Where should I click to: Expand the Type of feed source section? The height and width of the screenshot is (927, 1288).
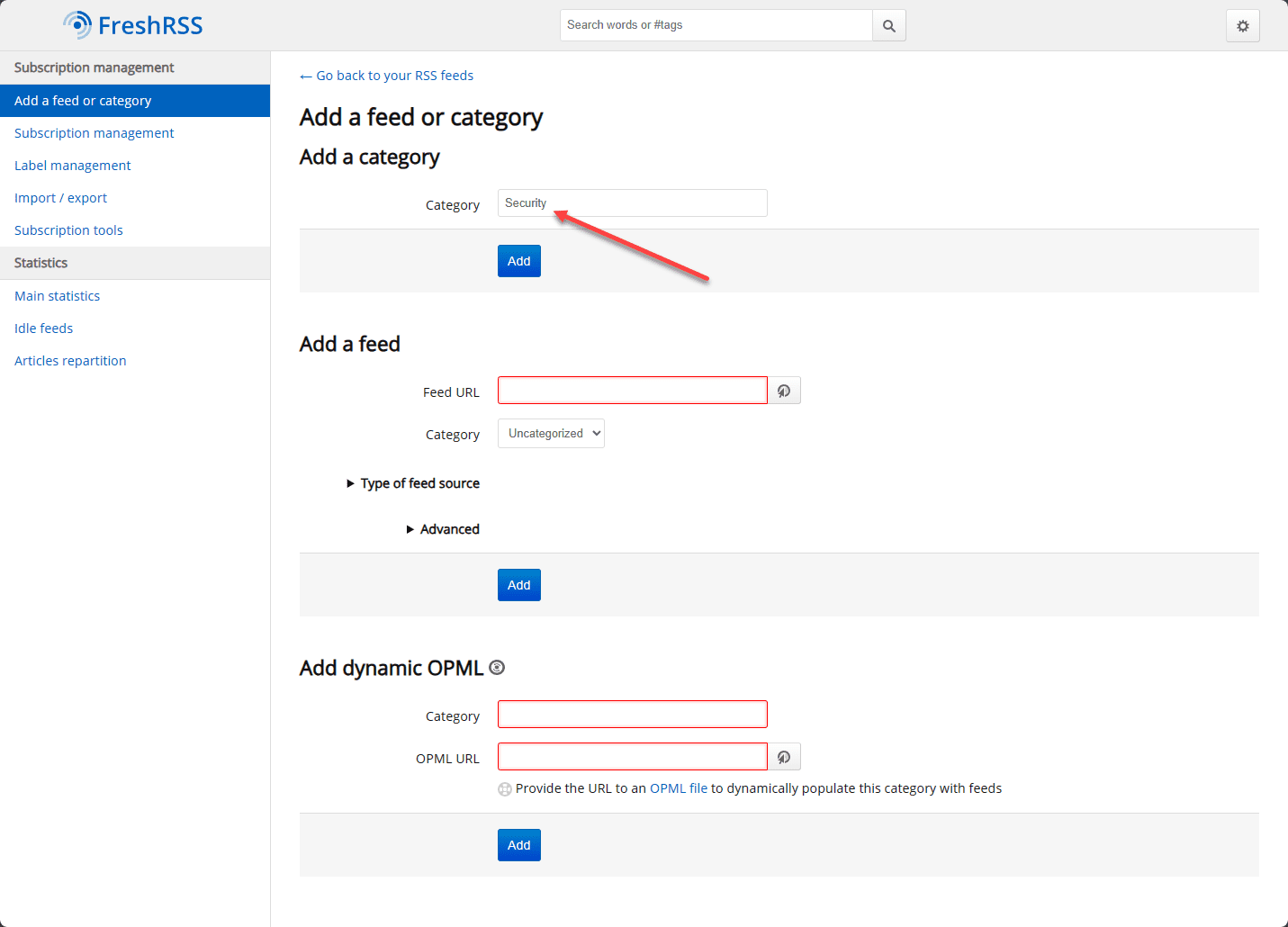pyautogui.click(x=413, y=483)
